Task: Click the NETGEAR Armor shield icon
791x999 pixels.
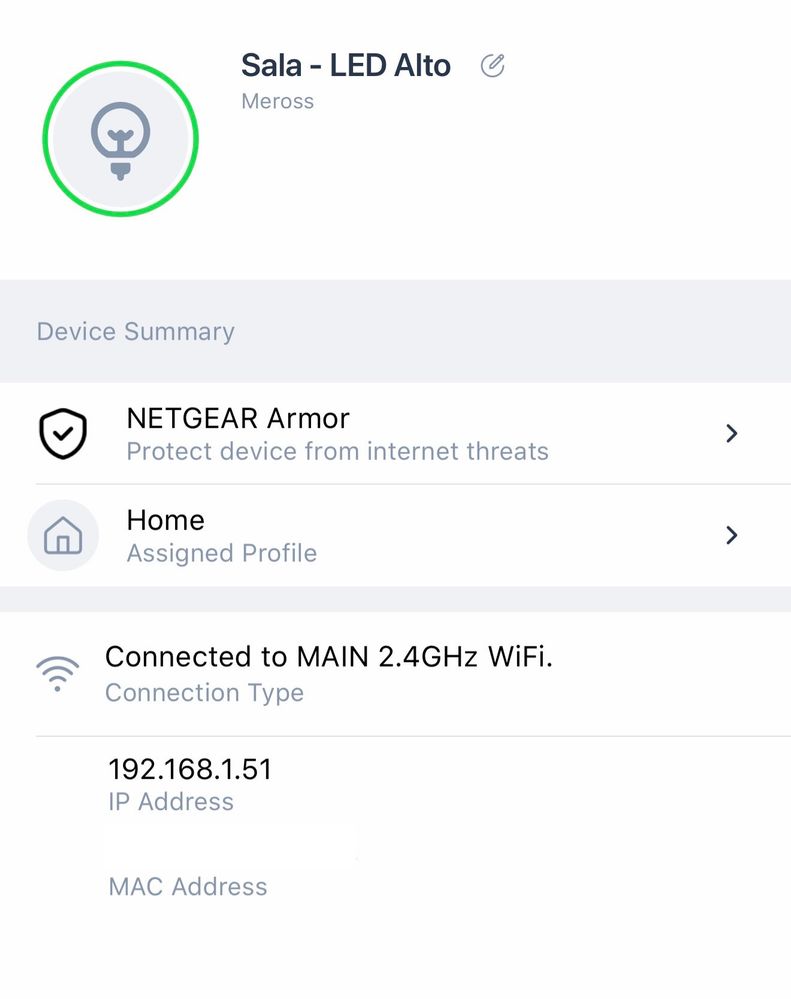Action: pyautogui.click(x=63, y=433)
